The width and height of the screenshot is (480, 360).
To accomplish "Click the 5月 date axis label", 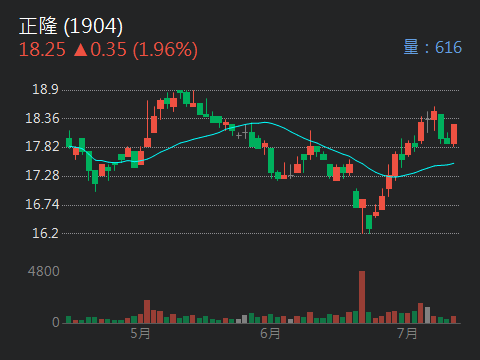I will [140, 333].
